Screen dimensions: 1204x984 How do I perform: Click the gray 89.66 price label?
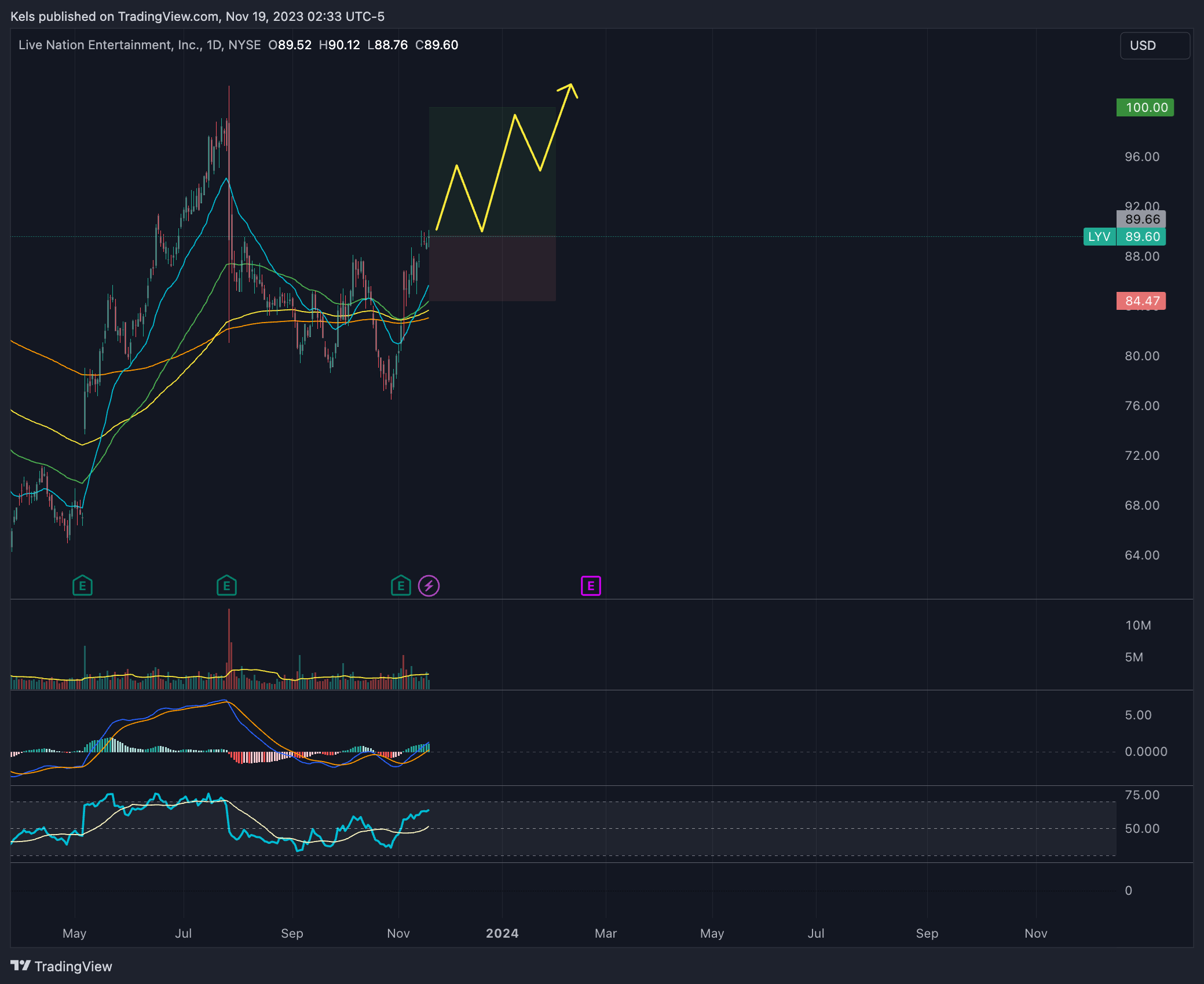pyautogui.click(x=1141, y=219)
